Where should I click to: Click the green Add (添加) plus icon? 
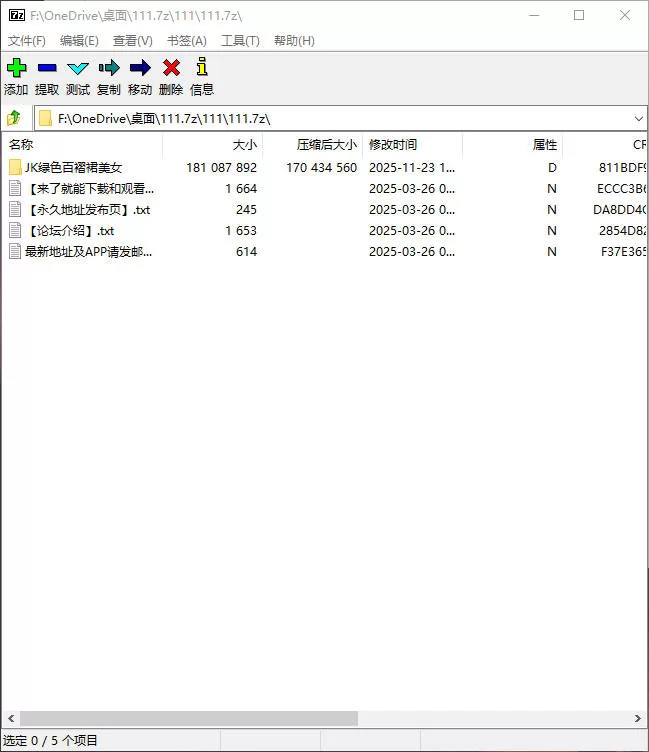pyautogui.click(x=16, y=68)
